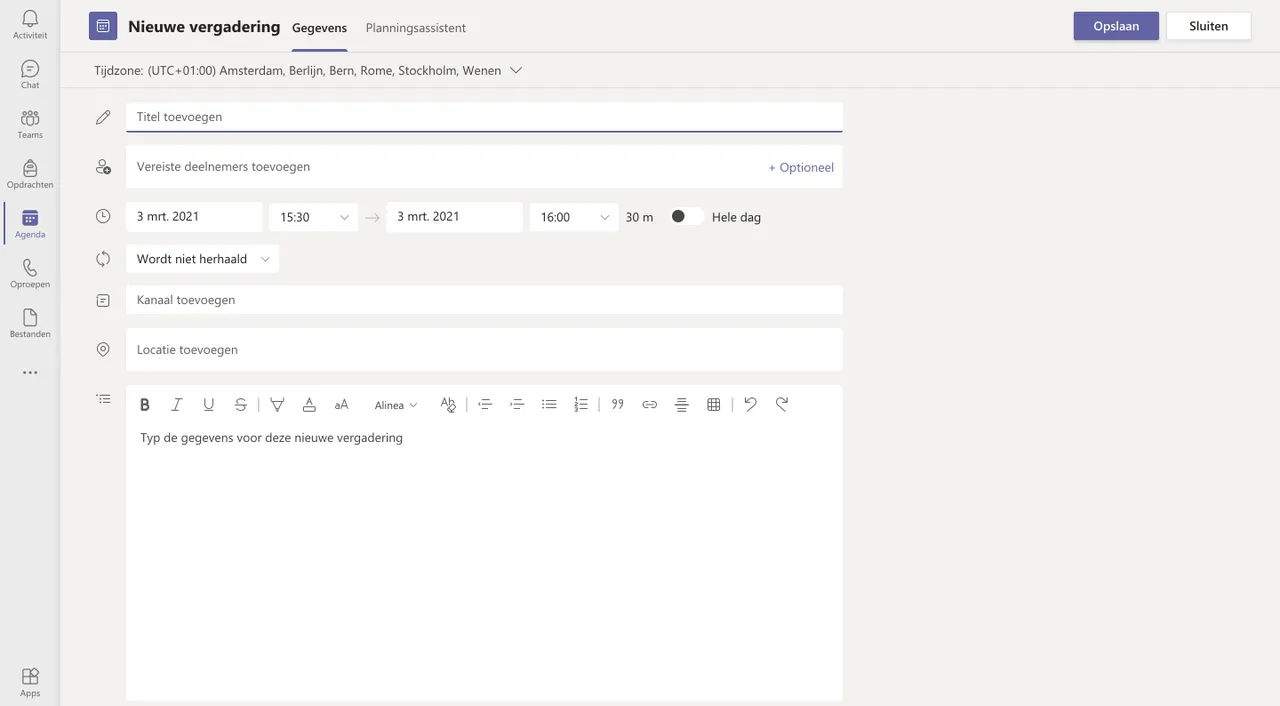Switch to the Planningsassistent tab
Screen dimensions: 1280x706
416,28
